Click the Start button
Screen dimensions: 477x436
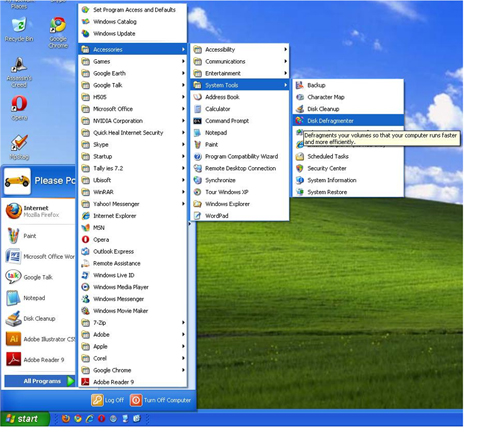[24, 419]
